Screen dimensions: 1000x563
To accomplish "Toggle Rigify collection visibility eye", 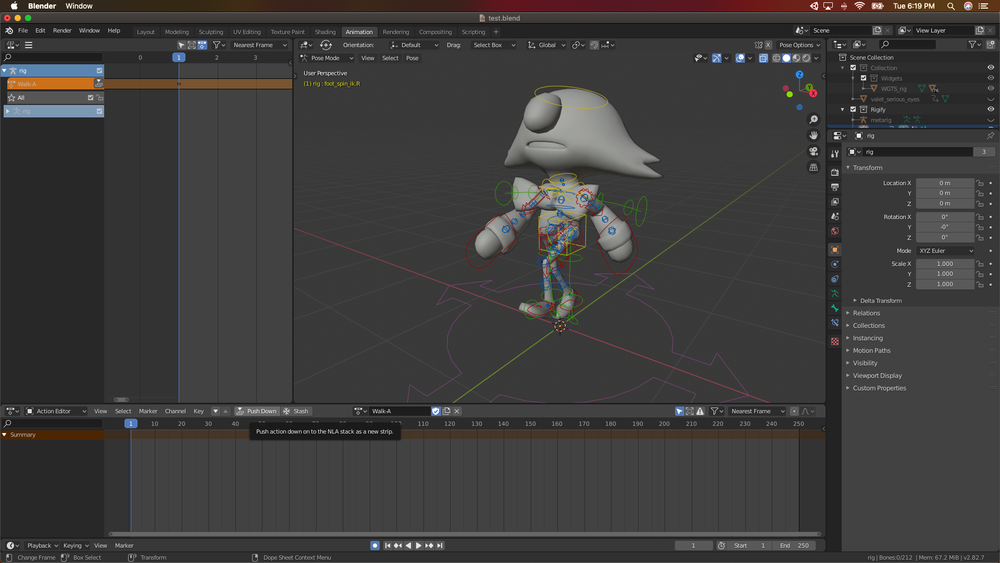I will click(990, 109).
